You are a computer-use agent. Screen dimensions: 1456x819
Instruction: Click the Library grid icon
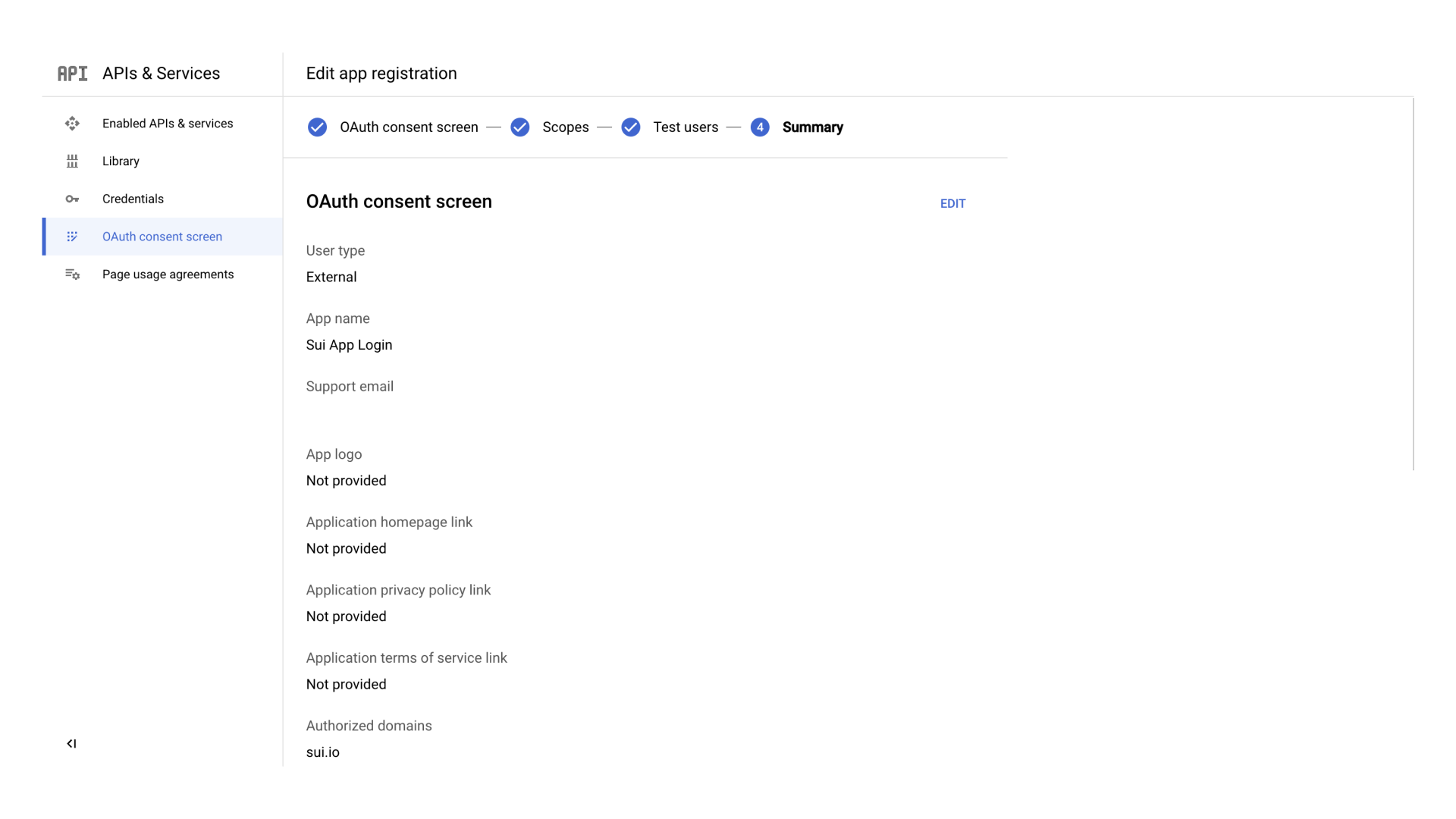coord(72,162)
